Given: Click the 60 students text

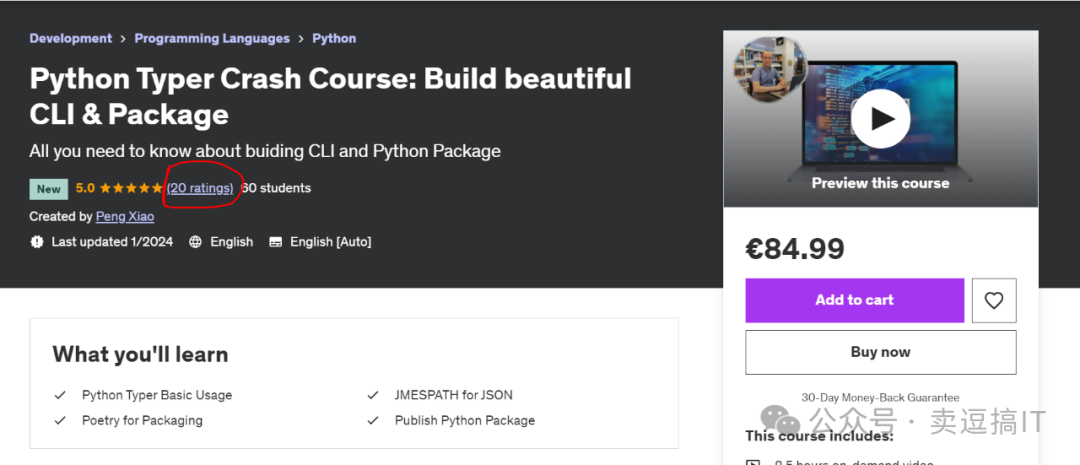Looking at the screenshot, I should pos(276,187).
